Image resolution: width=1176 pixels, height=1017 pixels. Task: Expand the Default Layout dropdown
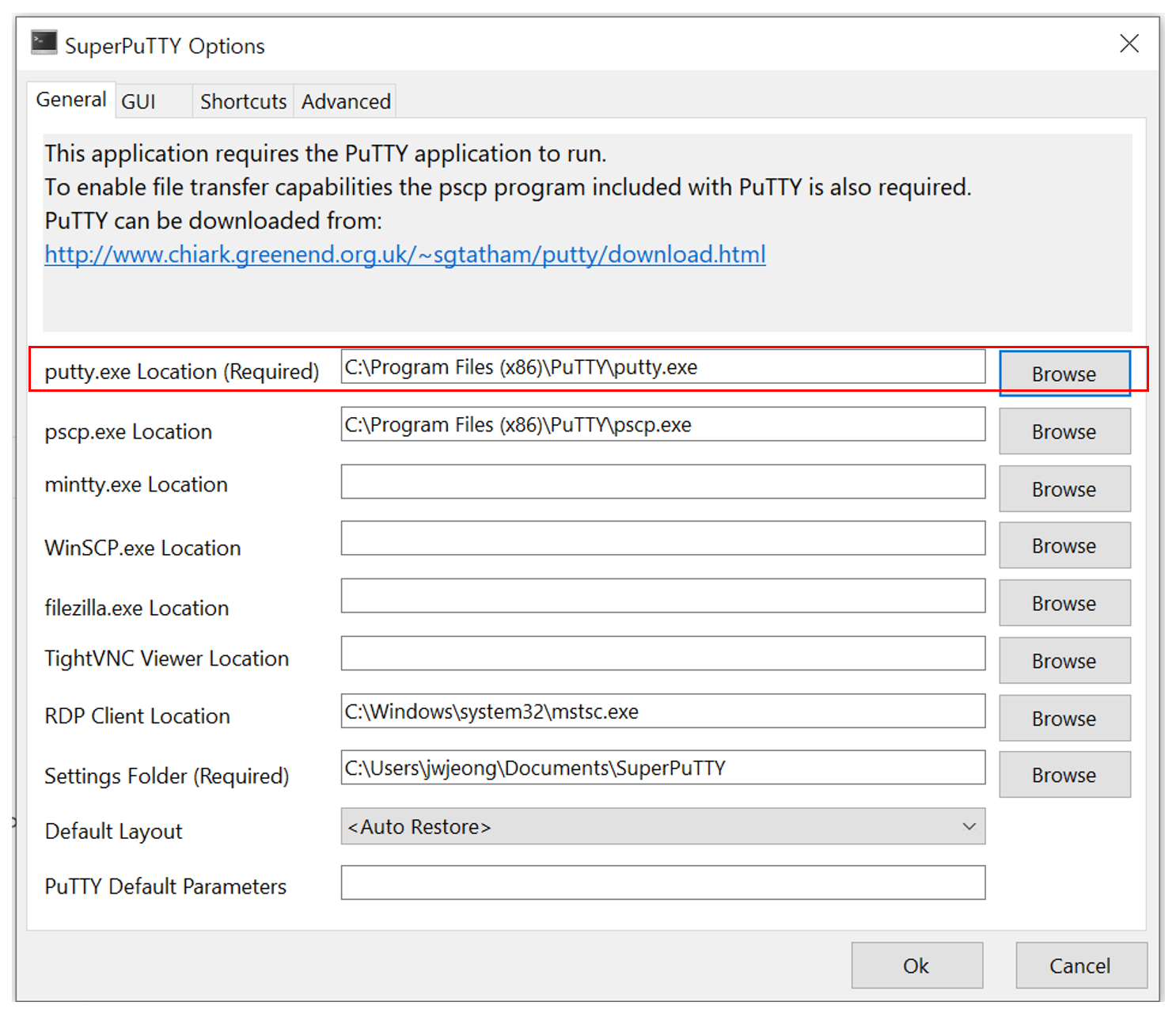point(663,826)
